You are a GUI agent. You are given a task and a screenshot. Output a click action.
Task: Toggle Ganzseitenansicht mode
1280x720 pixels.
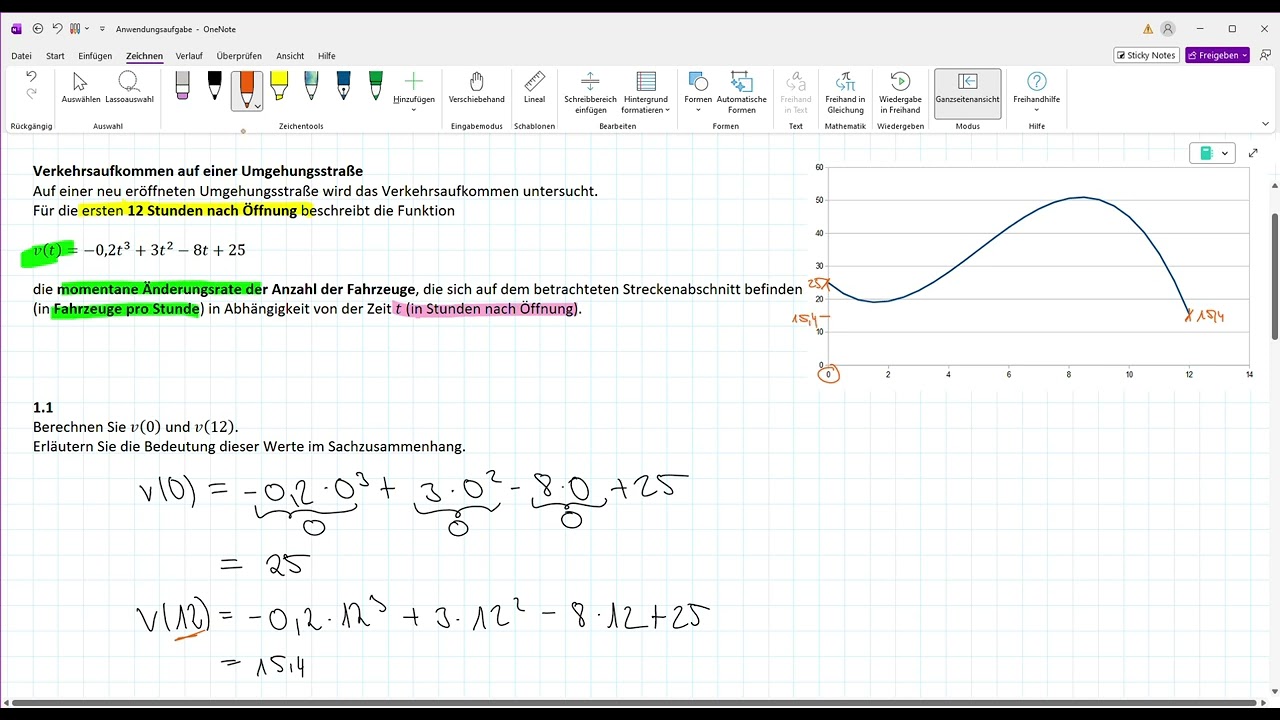click(967, 93)
